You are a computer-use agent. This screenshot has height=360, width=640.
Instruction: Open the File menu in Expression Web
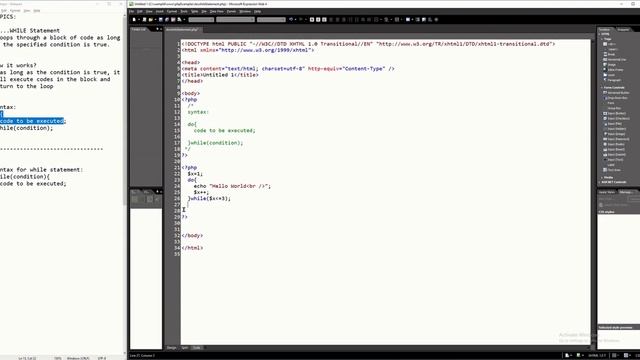click(x=131, y=11)
